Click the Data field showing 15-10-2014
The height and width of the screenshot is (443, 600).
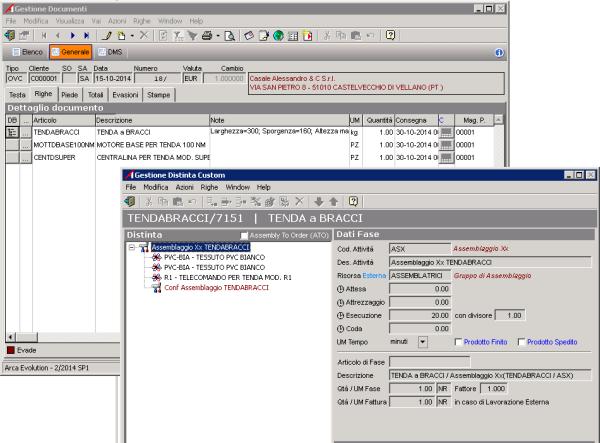point(113,78)
